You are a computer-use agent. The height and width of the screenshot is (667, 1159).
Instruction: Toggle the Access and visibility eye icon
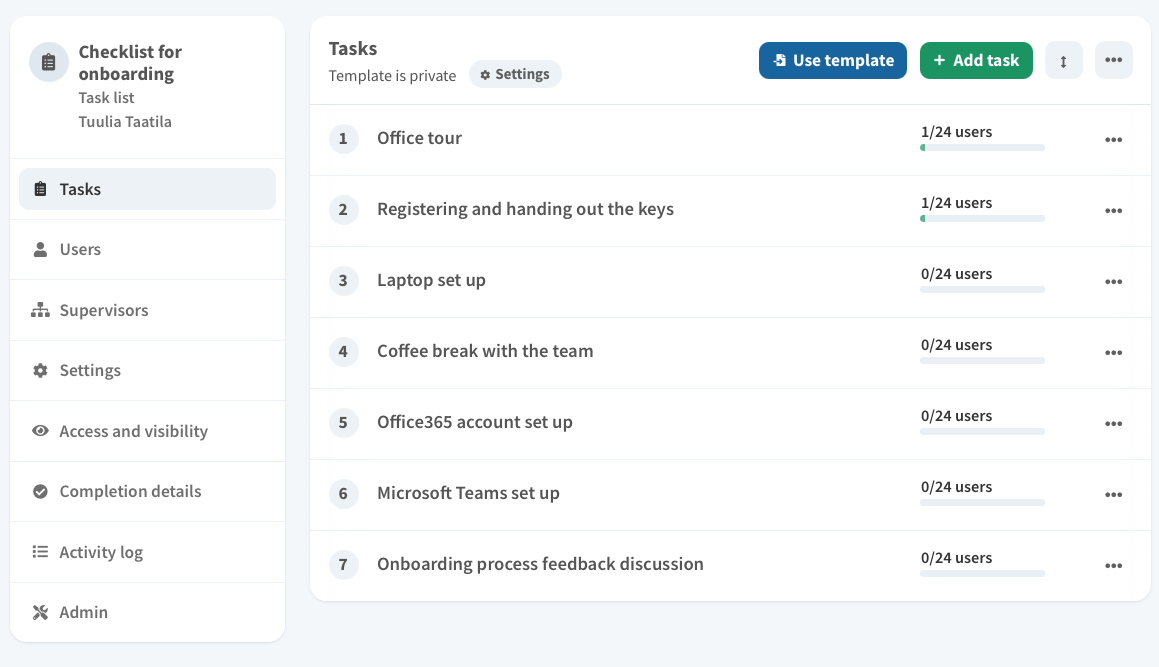[x=40, y=431]
